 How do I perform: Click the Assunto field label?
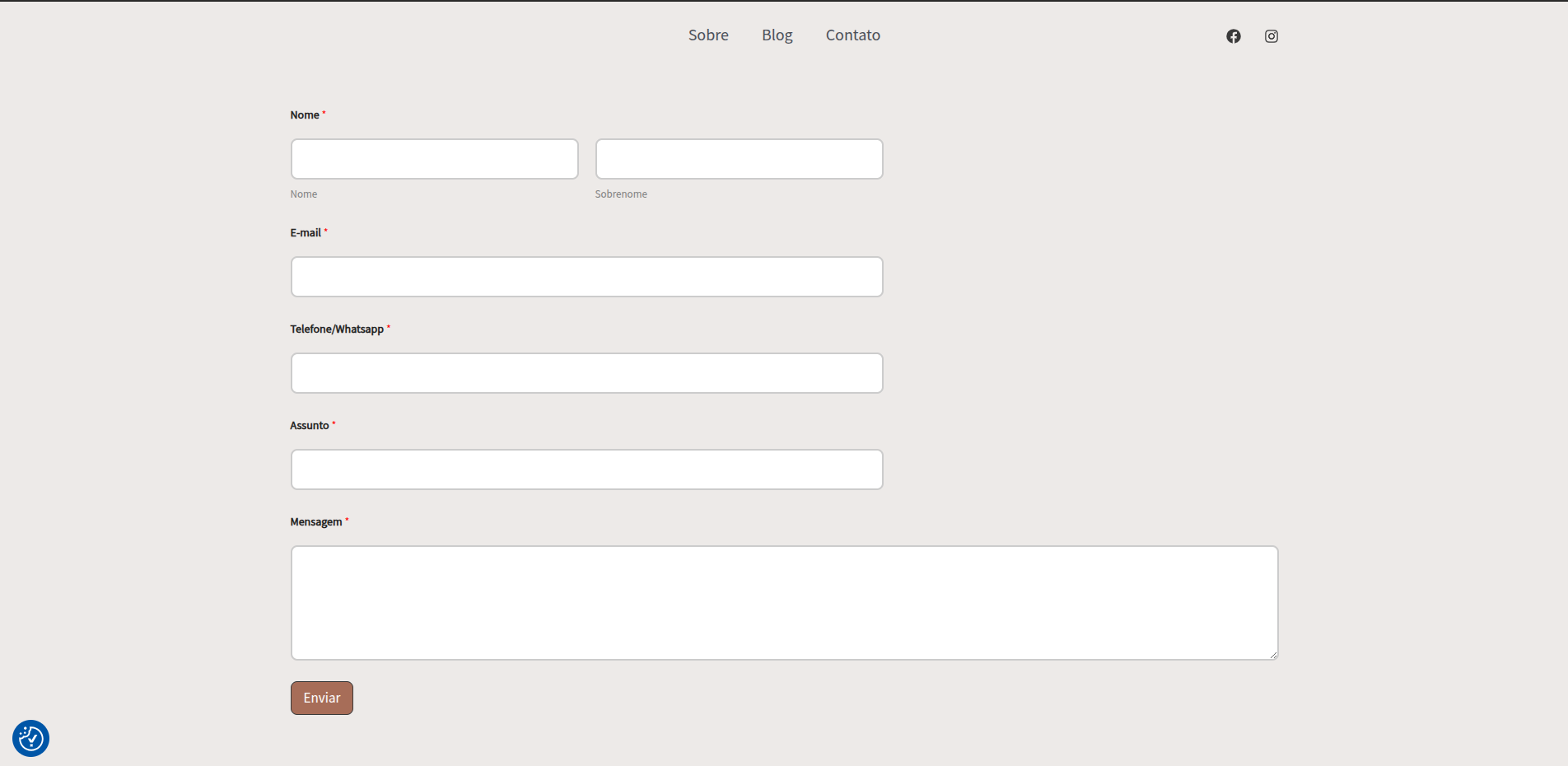coord(310,426)
